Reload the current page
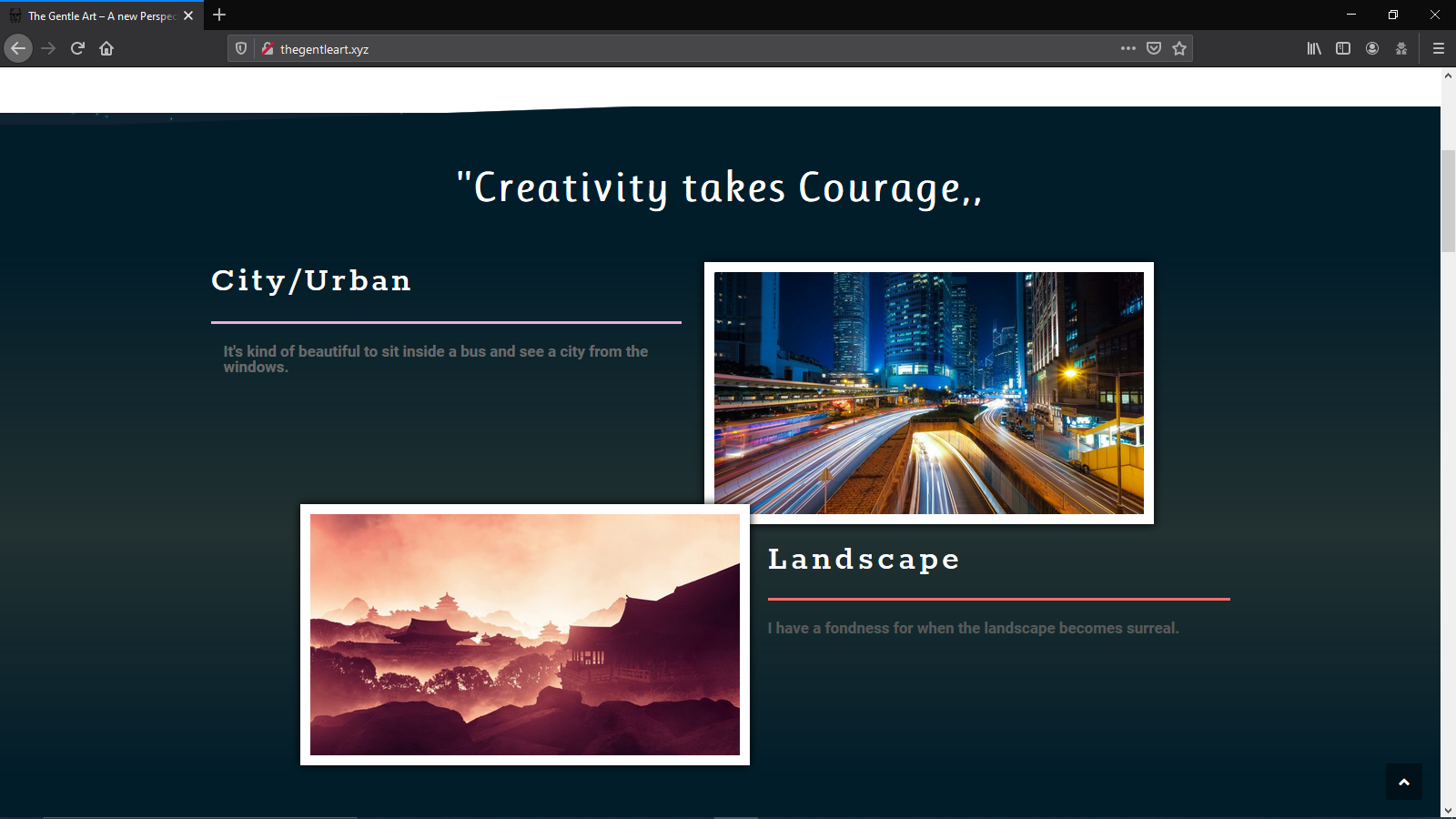1456x819 pixels. [x=76, y=48]
